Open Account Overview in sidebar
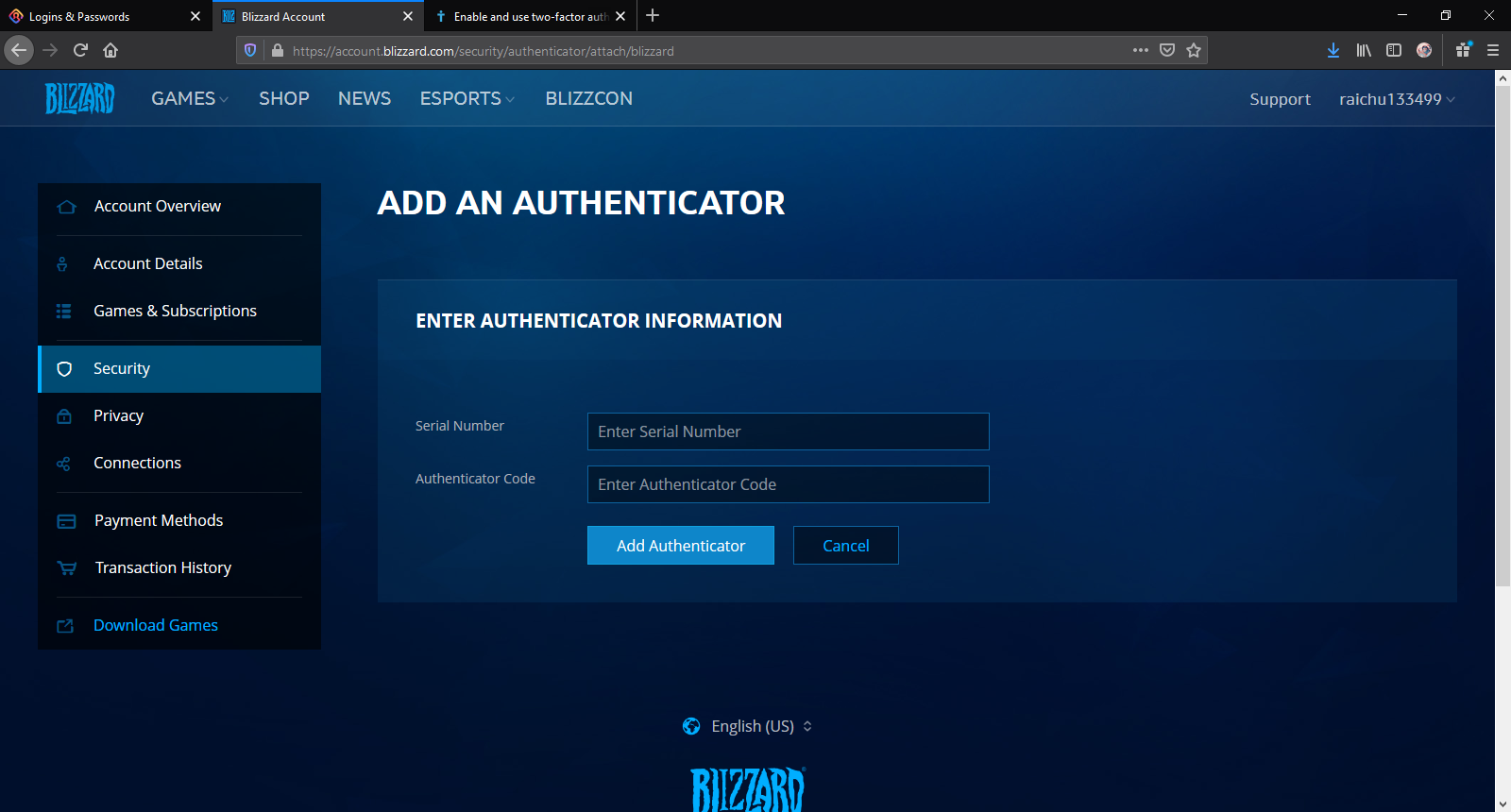This screenshot has width=1511, height=812. tap(179, 207)
